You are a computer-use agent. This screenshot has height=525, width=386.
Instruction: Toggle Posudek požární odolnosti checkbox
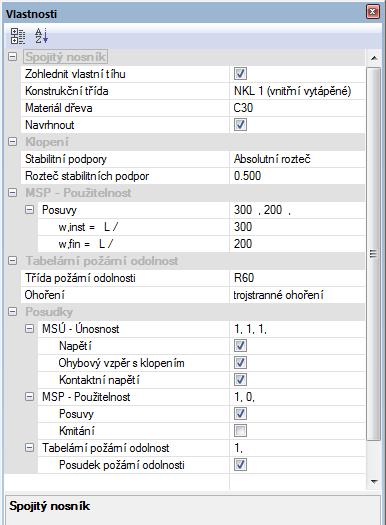(240, 465)
